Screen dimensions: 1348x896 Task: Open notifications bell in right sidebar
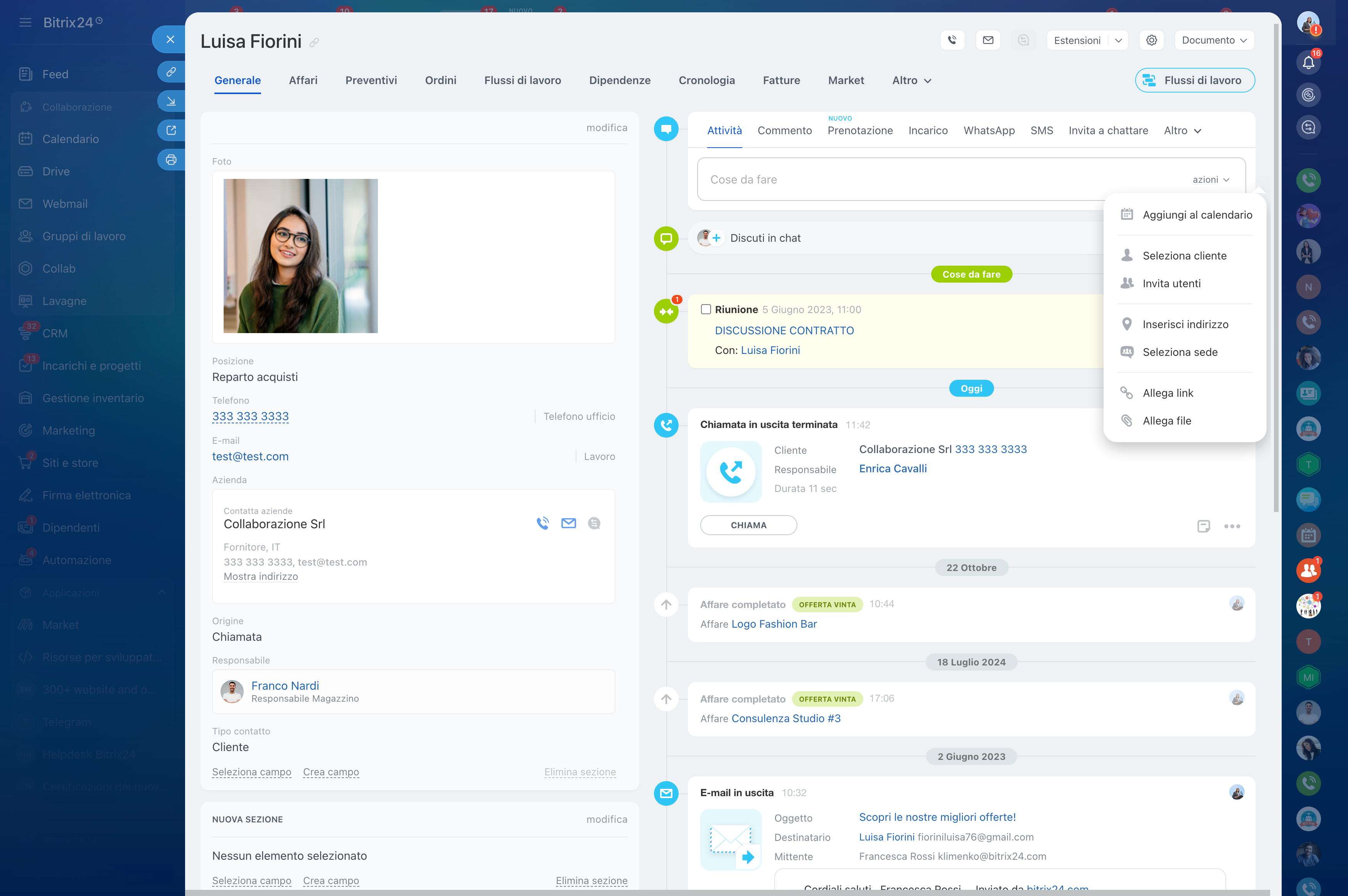tap(1308, 63)
